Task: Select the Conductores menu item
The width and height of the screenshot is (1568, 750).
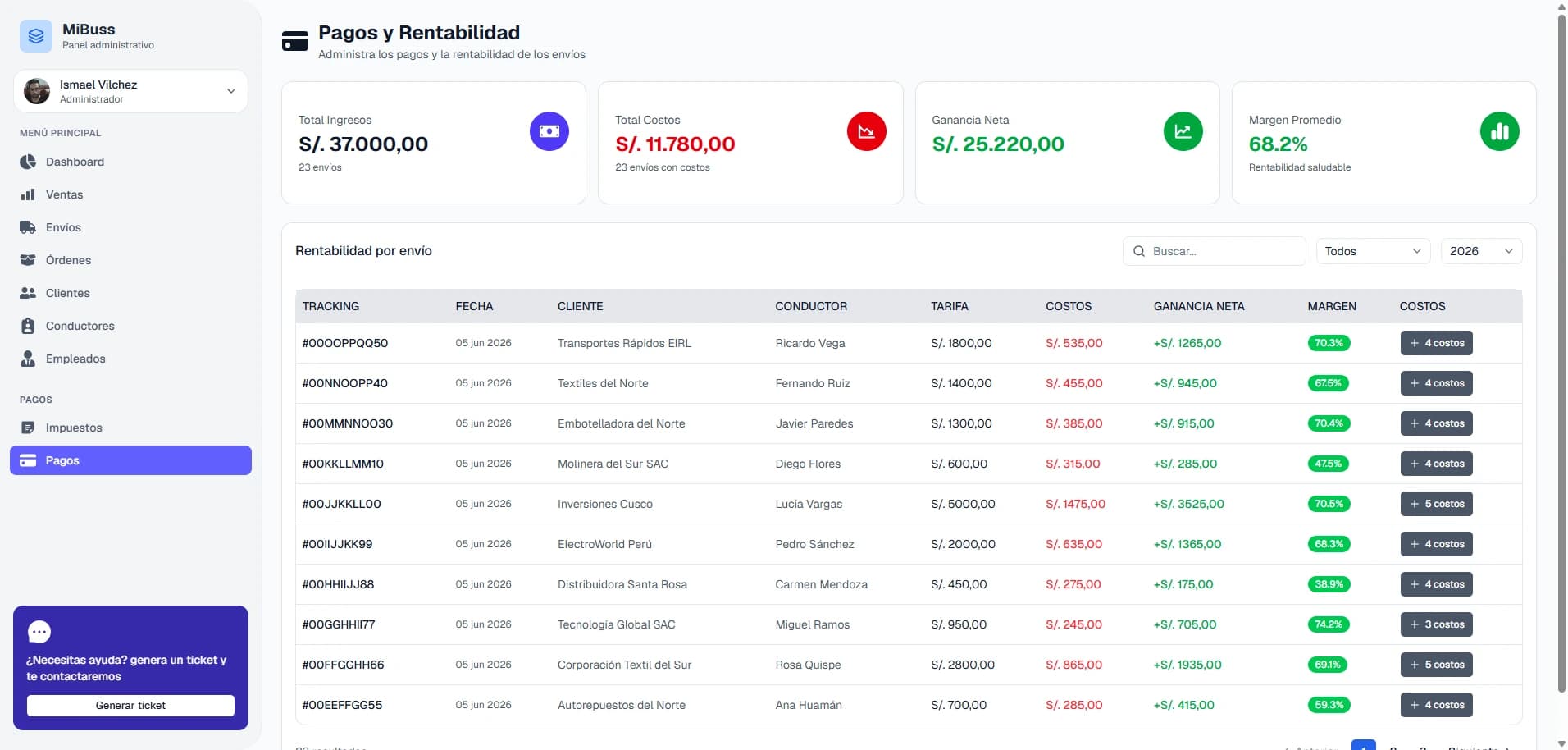Action: click(x=130, y=326)
